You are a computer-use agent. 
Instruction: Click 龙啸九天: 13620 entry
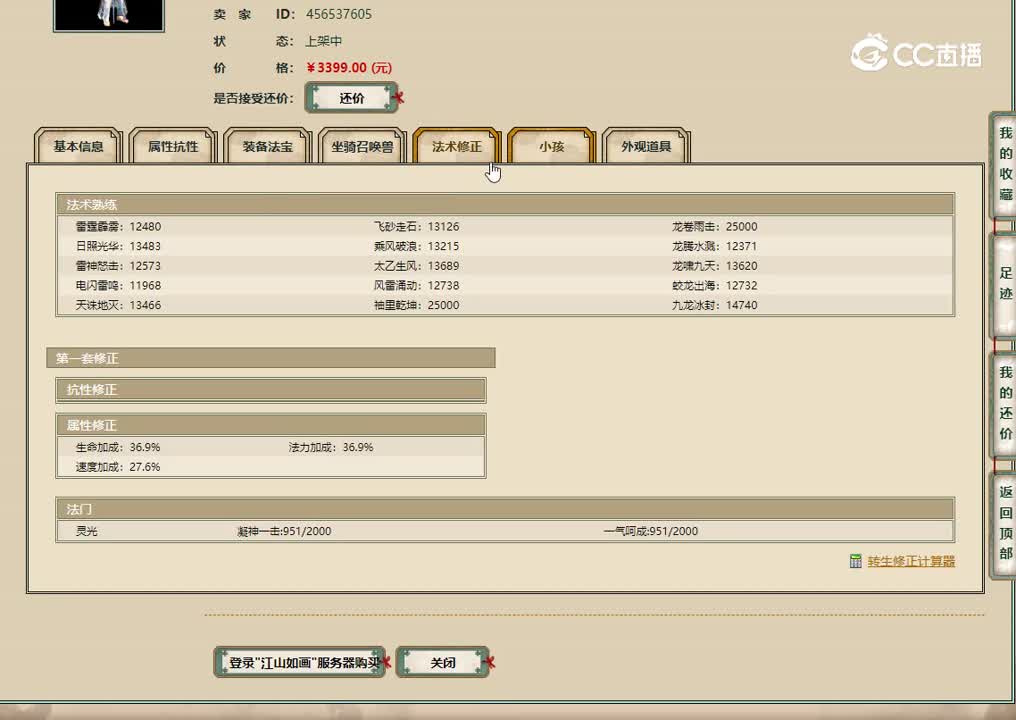714,266
